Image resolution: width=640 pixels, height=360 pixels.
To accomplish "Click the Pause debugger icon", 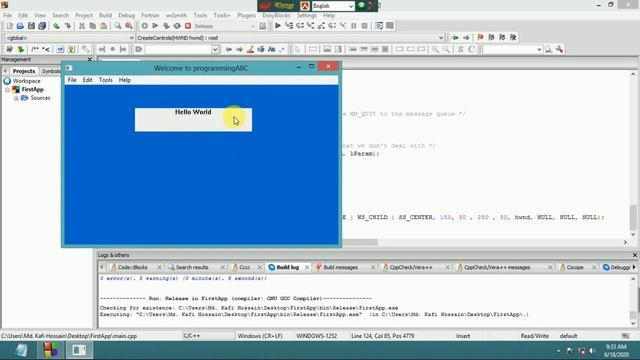I will pos(353,26).
